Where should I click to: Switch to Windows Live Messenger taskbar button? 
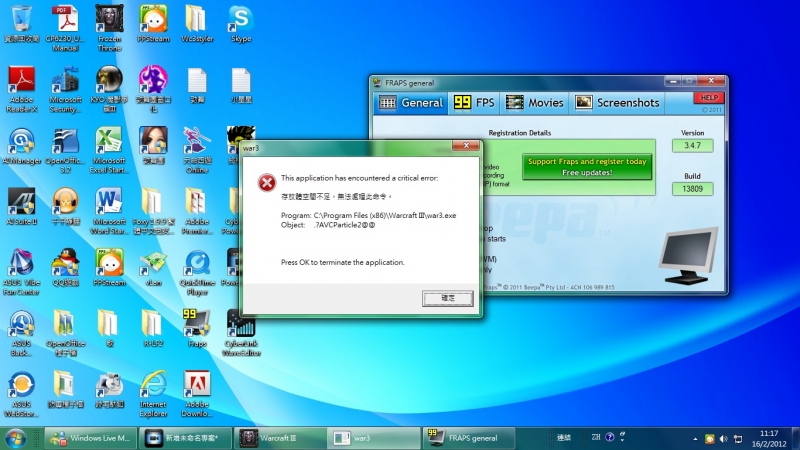[91, 438]
